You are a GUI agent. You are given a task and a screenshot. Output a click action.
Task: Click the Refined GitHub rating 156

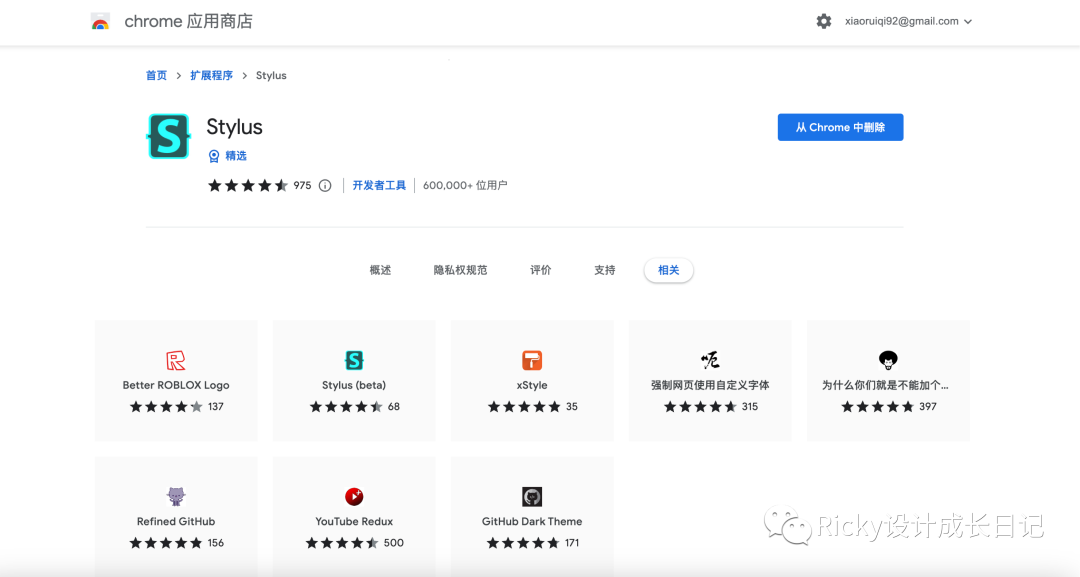176,543
